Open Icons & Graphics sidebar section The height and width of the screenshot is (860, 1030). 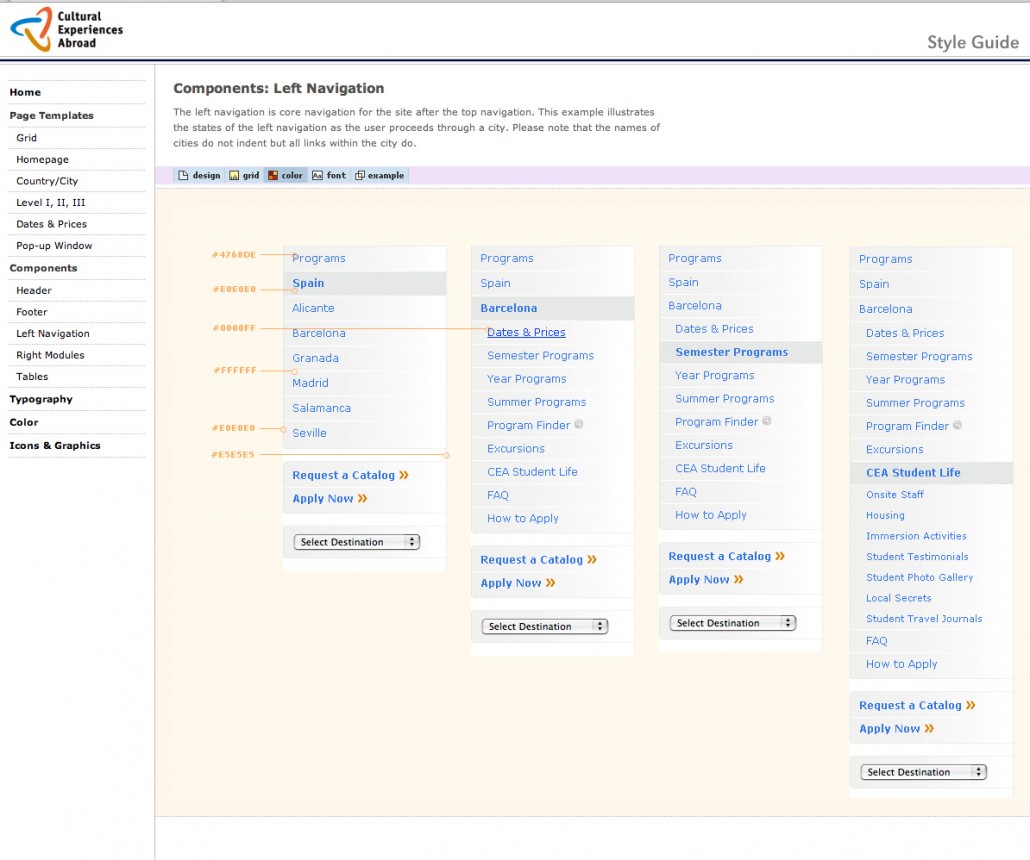pos(55,446)
